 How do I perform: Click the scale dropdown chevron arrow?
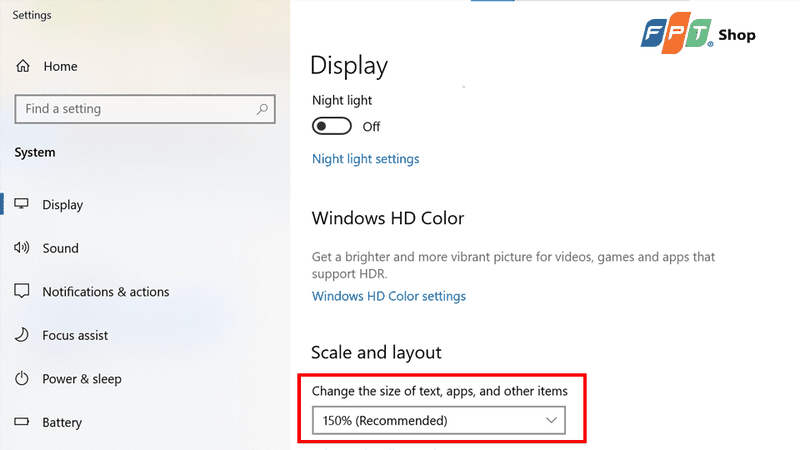551,420
